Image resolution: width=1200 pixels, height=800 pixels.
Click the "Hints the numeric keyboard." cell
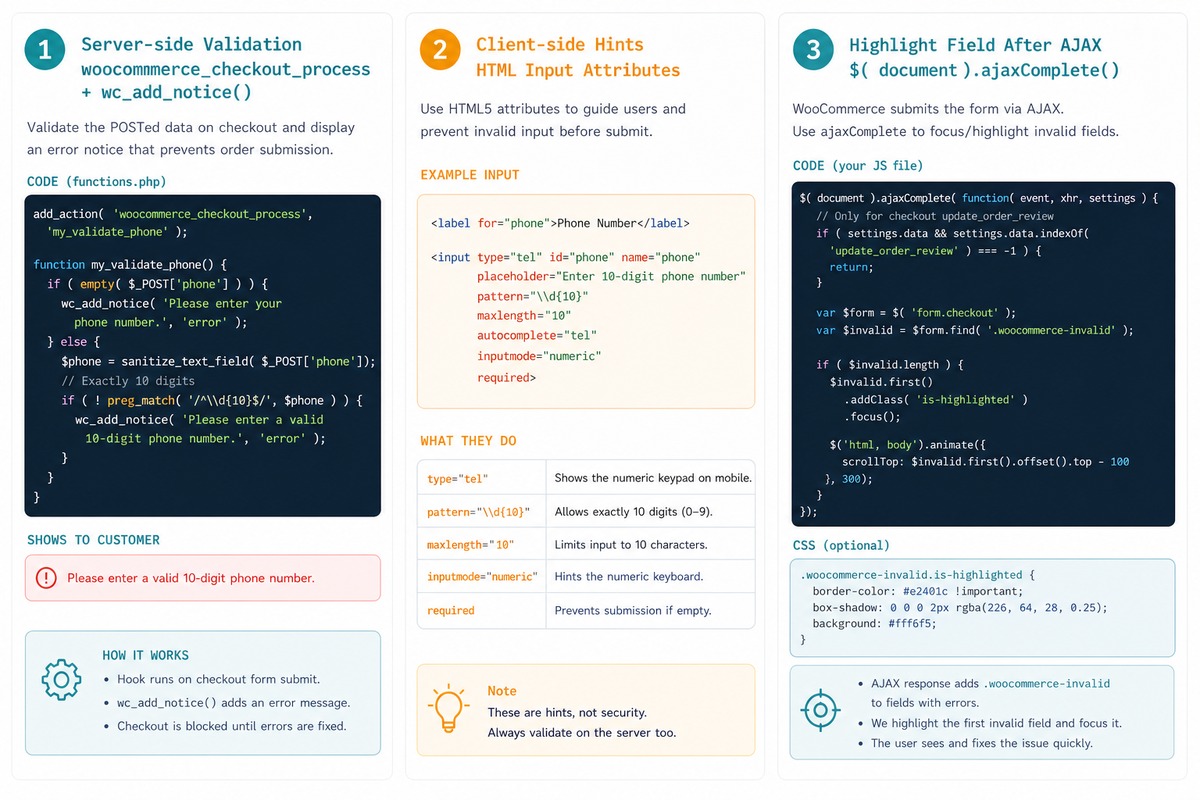(651, 577)
